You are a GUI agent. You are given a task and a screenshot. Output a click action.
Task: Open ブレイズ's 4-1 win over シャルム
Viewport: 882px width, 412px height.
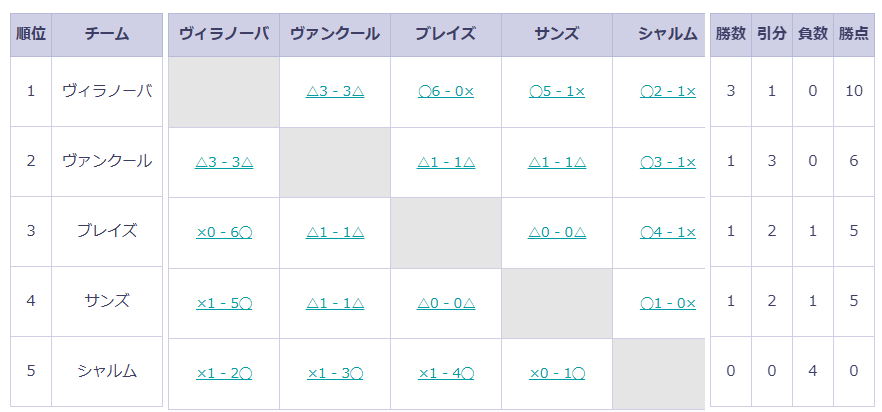668,232
